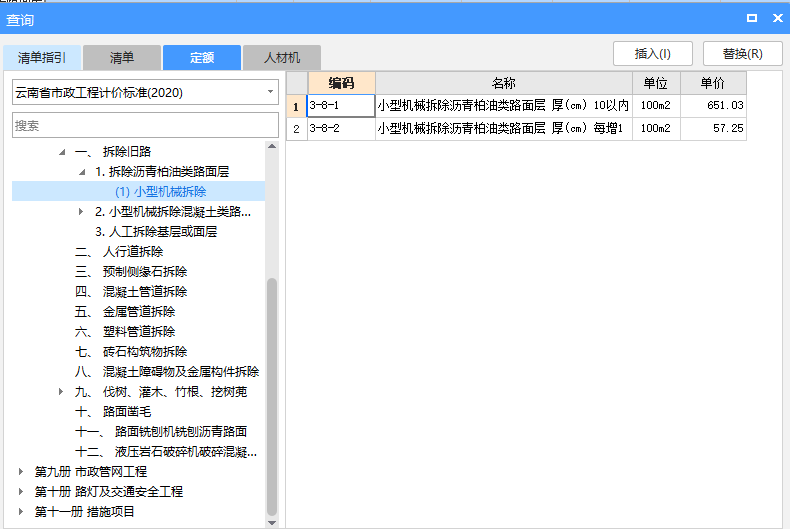The width and height of the screenshot is (790, 529).
Task: Expand 2. 小型机械拆除混凝土类路 node
Action: click(x=81, y=212)
